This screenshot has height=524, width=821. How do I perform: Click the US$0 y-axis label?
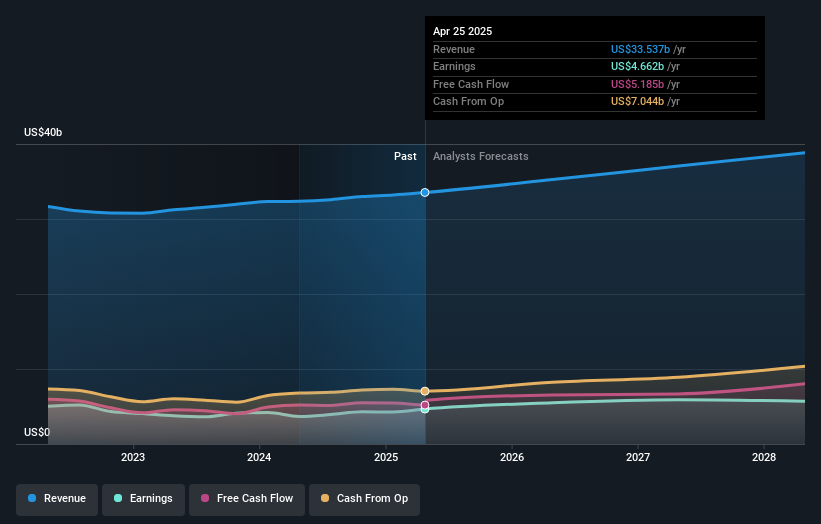37,432
